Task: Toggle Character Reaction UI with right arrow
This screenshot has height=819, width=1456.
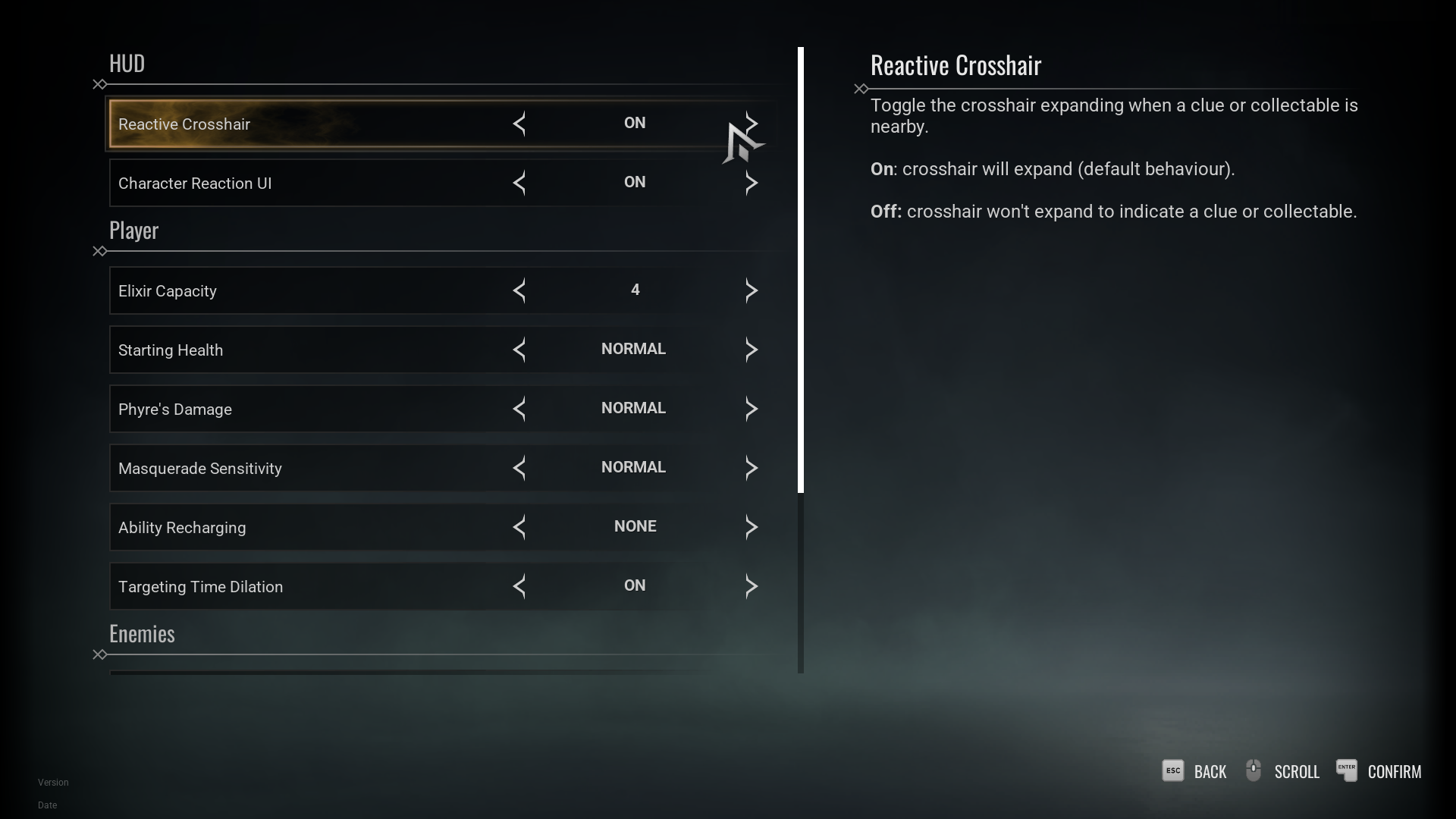Action: [x=751, y=183]
